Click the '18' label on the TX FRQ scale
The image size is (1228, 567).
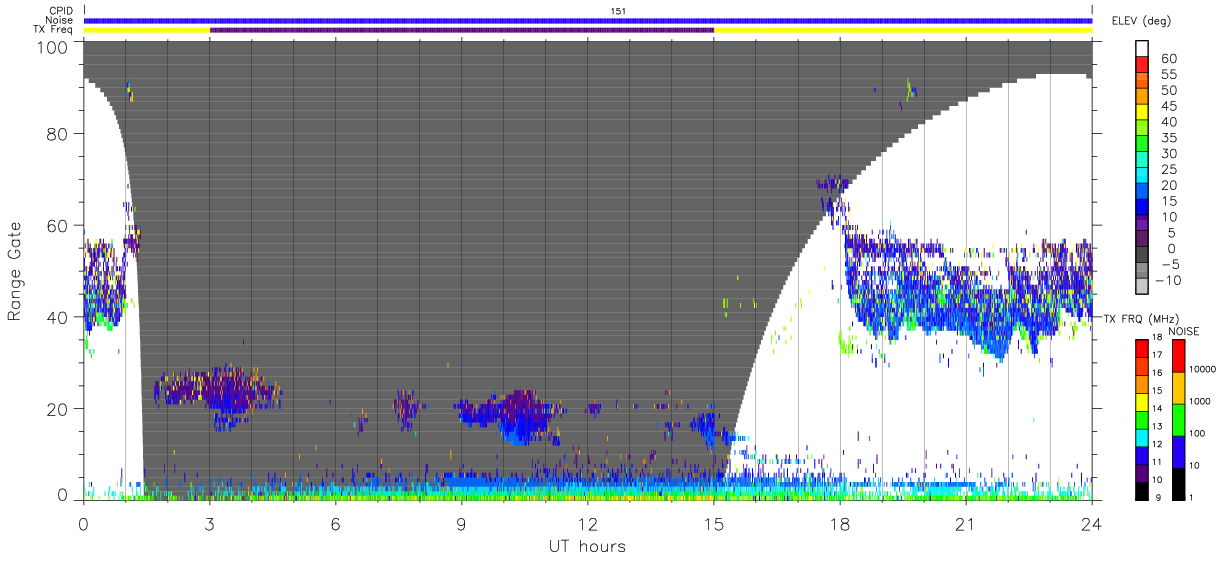[x=1156, y=338]
